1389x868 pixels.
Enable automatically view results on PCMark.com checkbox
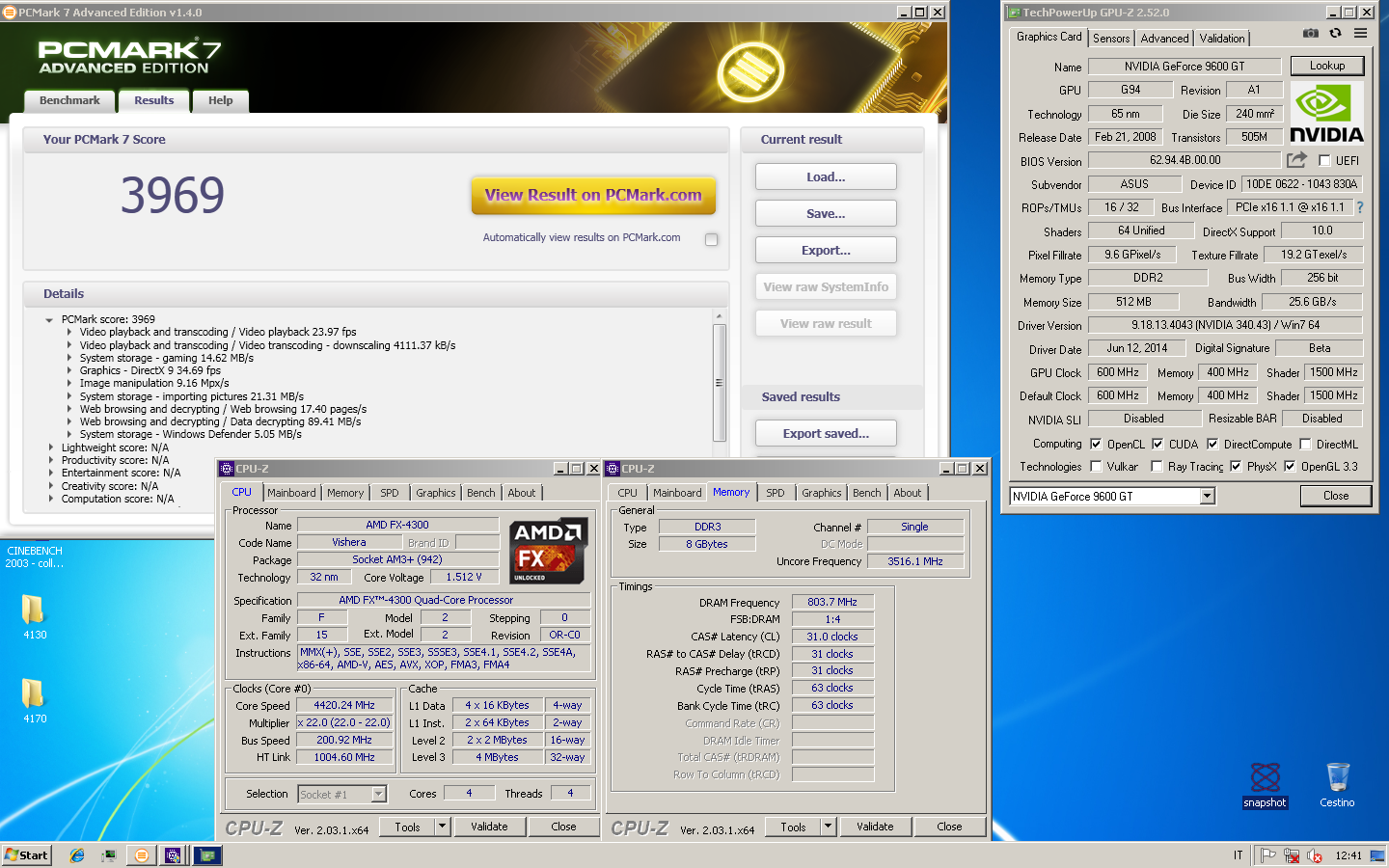click(x=711, y=239)
